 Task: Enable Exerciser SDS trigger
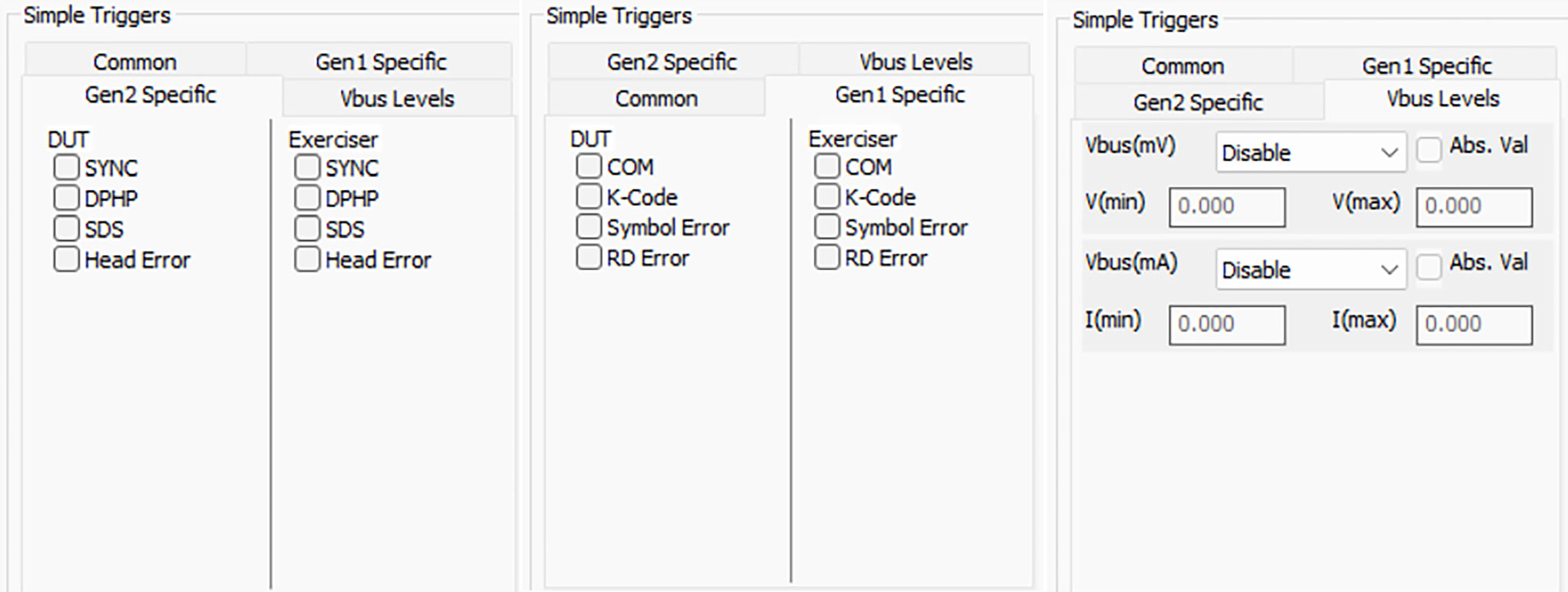[307, 229]
